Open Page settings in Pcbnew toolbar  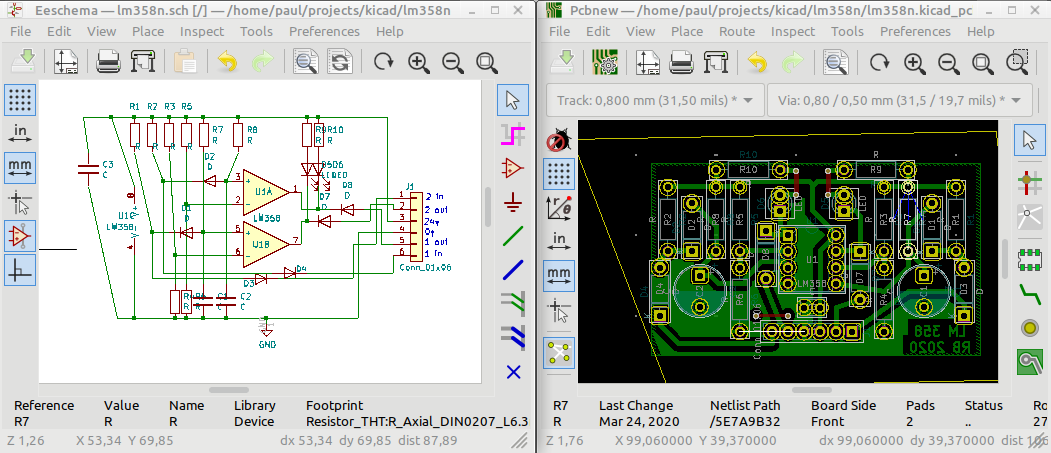click(647, 62)
